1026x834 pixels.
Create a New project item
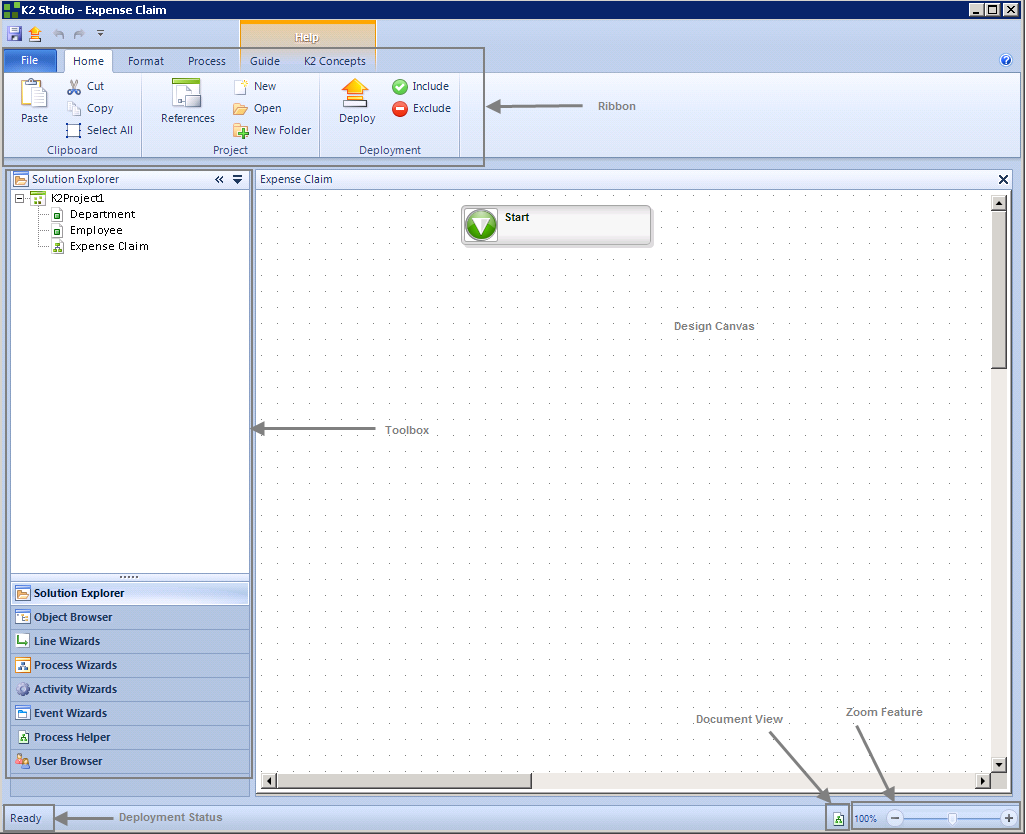pos(255,86)
